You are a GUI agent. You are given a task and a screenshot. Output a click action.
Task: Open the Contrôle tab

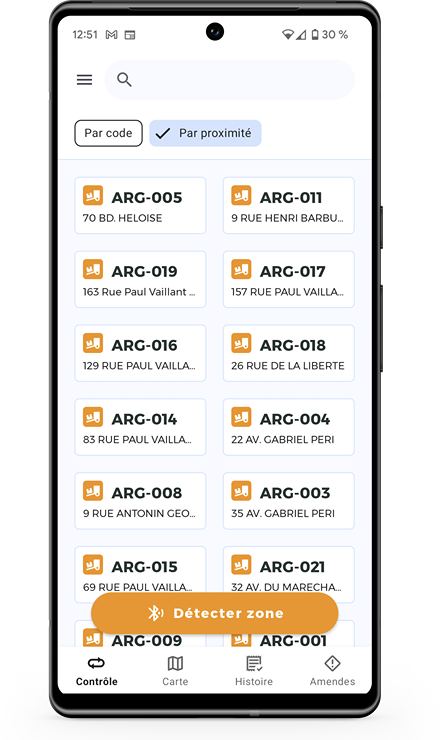click(97, 671)
